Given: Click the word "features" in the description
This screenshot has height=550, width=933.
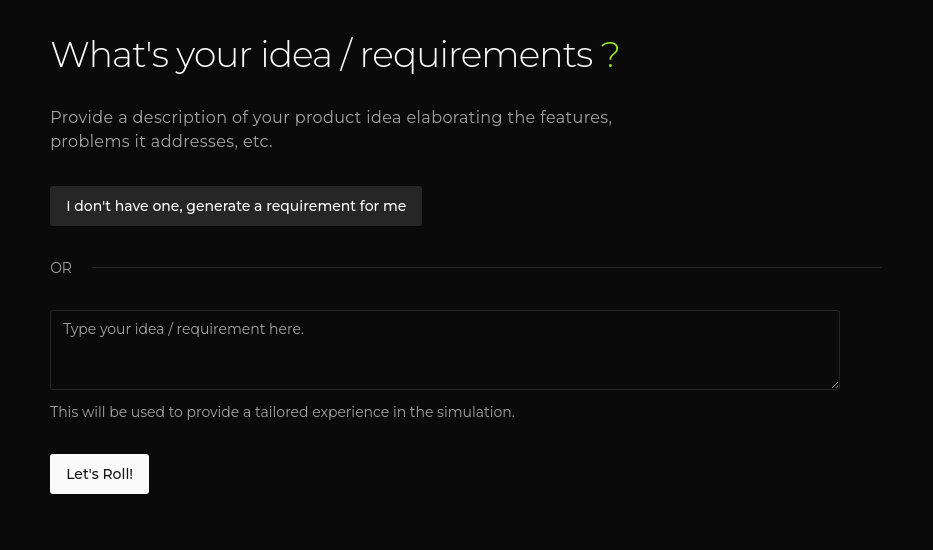Looking at the screenshot, I should (x=574, y=118).
